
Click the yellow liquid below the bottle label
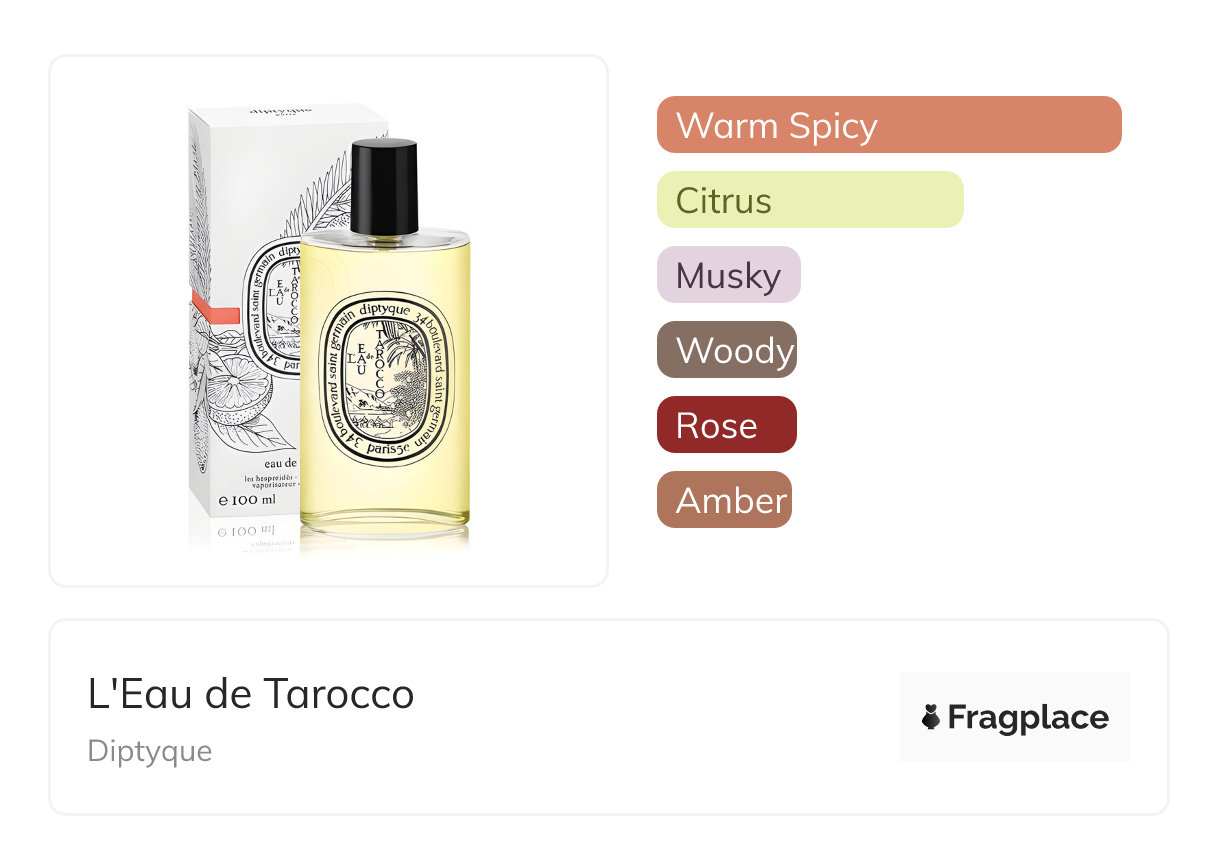385,495
